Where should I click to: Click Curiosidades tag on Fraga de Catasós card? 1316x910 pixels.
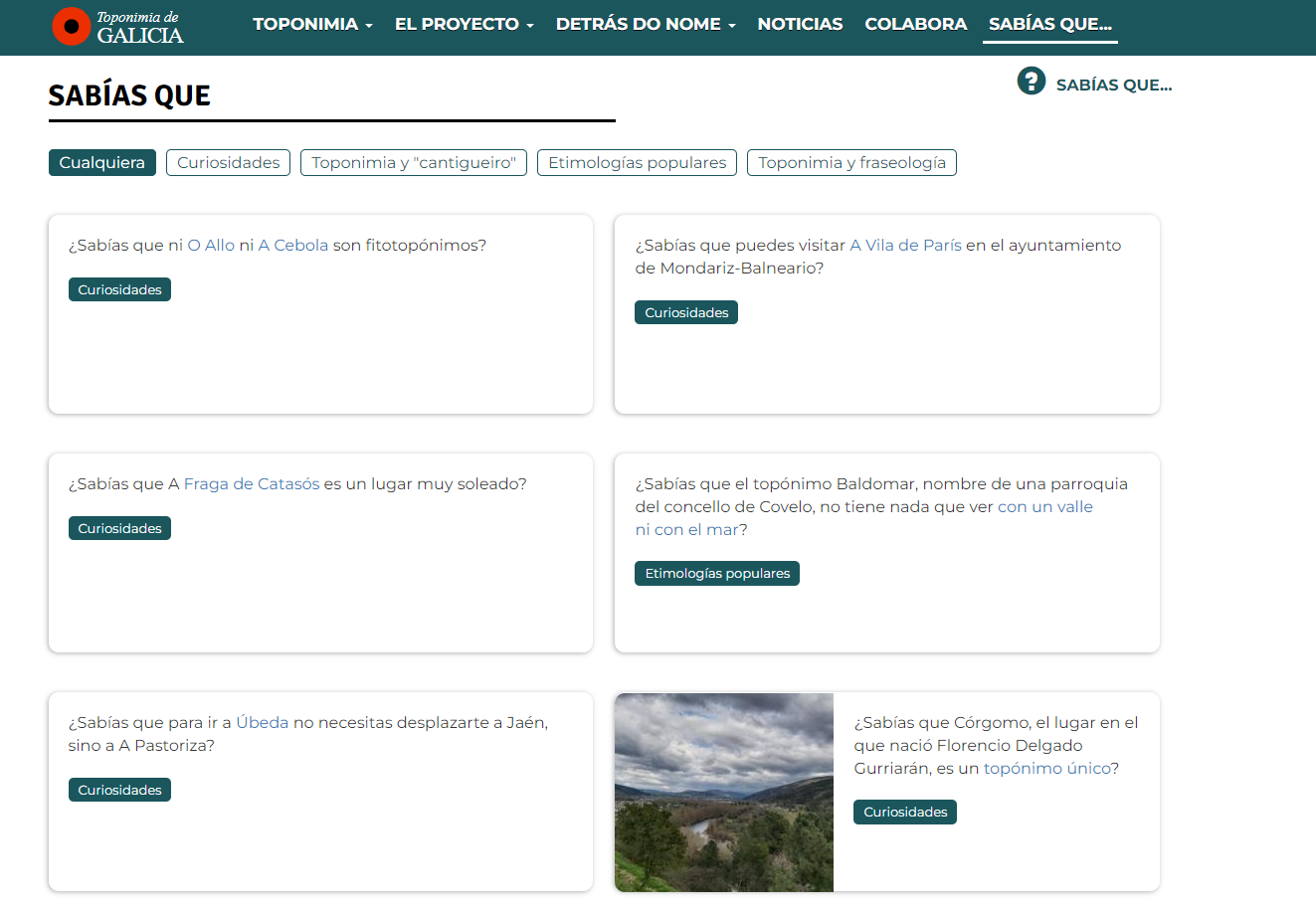point(120,529)
